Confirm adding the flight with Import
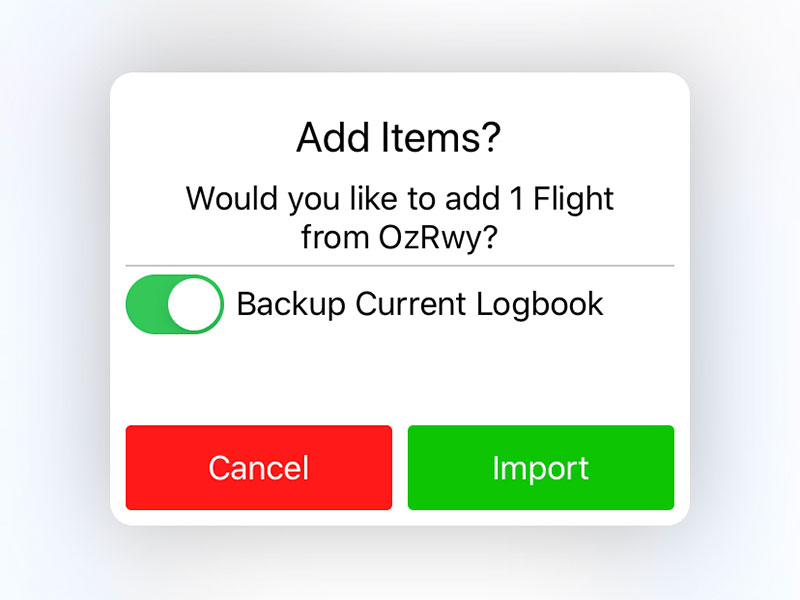 (541, 467)
